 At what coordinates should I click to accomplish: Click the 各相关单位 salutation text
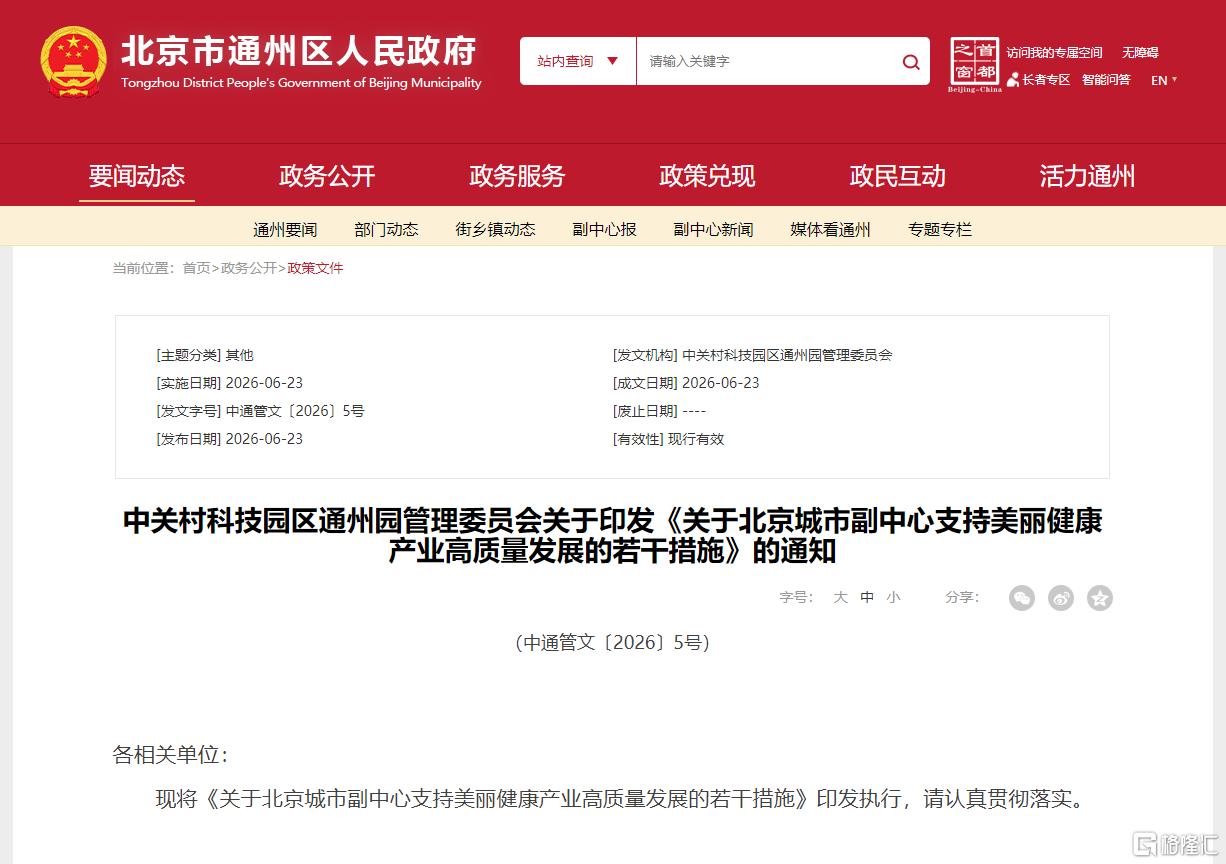pyautogui.click(x=170, y=754)
